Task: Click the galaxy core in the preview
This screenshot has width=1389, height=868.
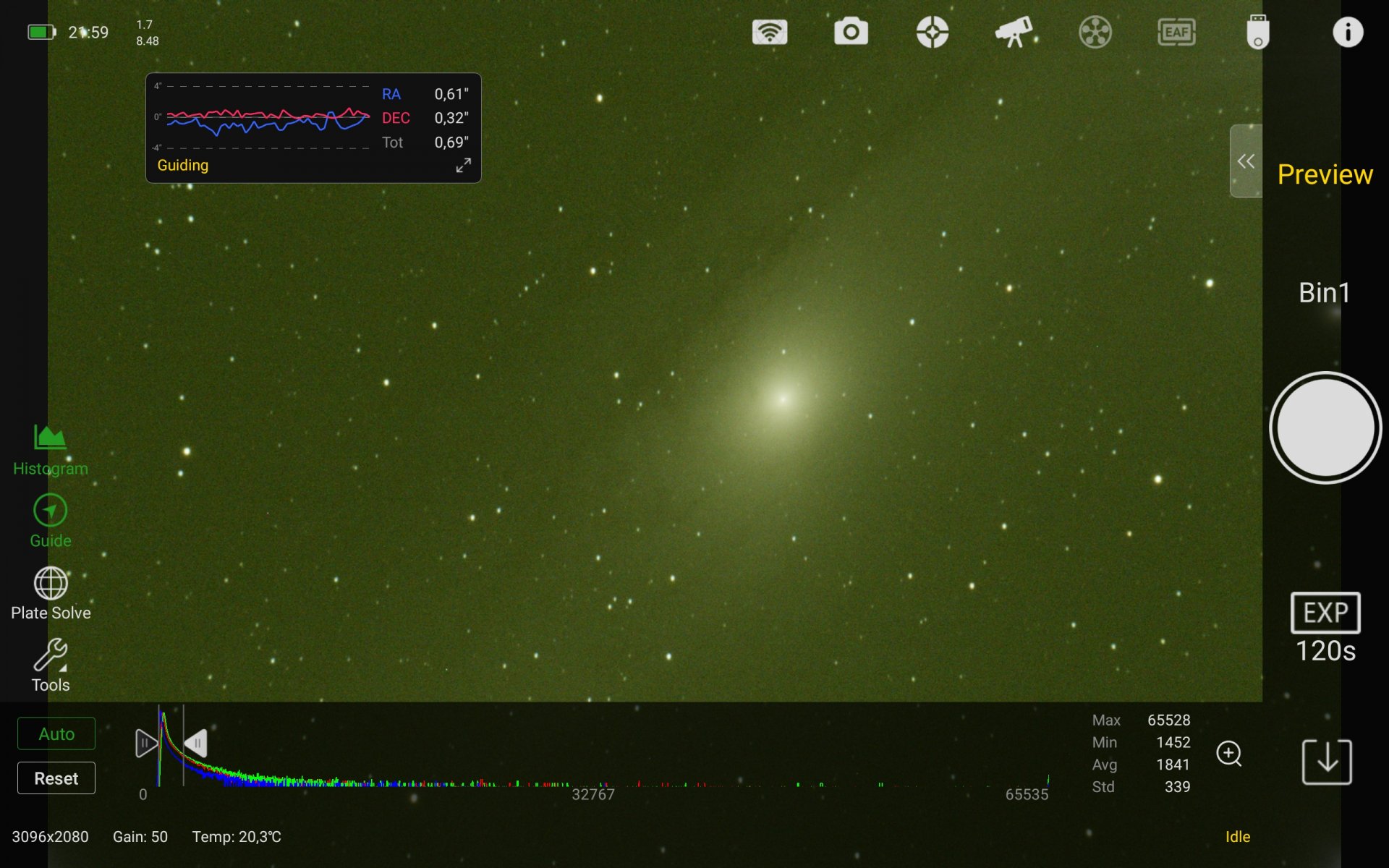Action: 782,398
